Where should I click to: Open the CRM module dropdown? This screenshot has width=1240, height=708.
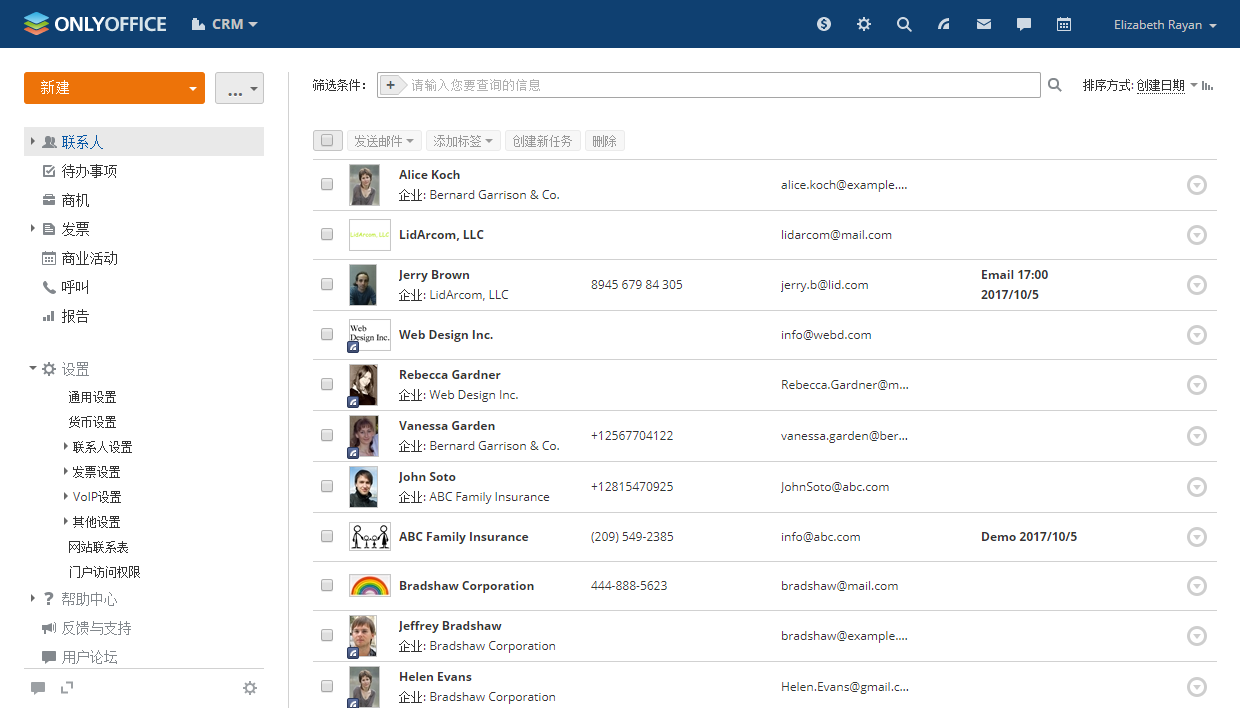[225, 24]
